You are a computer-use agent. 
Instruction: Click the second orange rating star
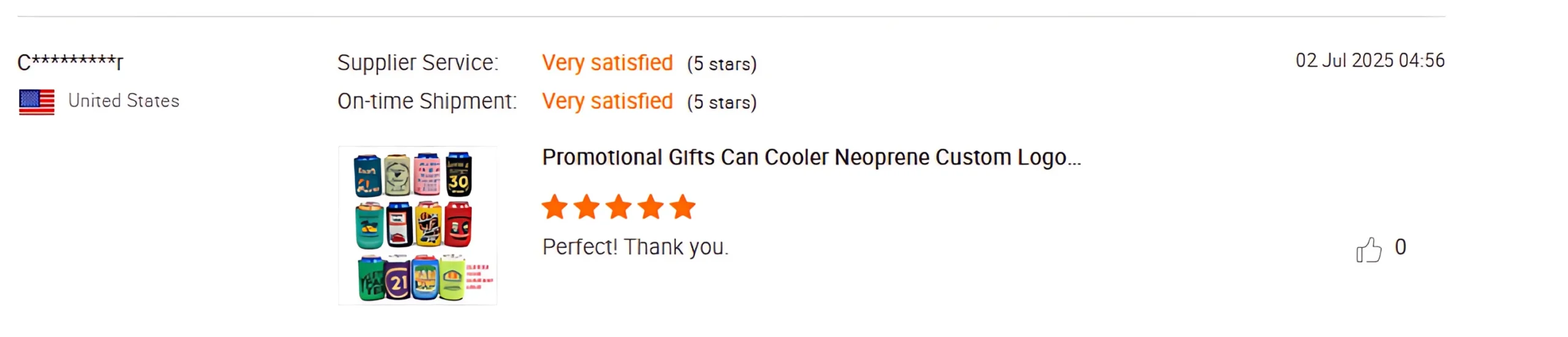tap(587, 207)
